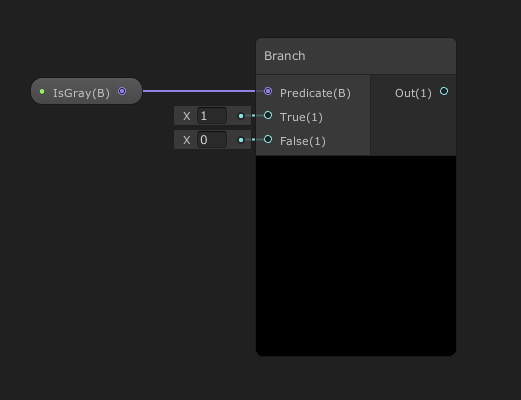Viewport: 521px width, 400px height.
Task: Click the True(1) label
Action: click(x=301, y=117)
